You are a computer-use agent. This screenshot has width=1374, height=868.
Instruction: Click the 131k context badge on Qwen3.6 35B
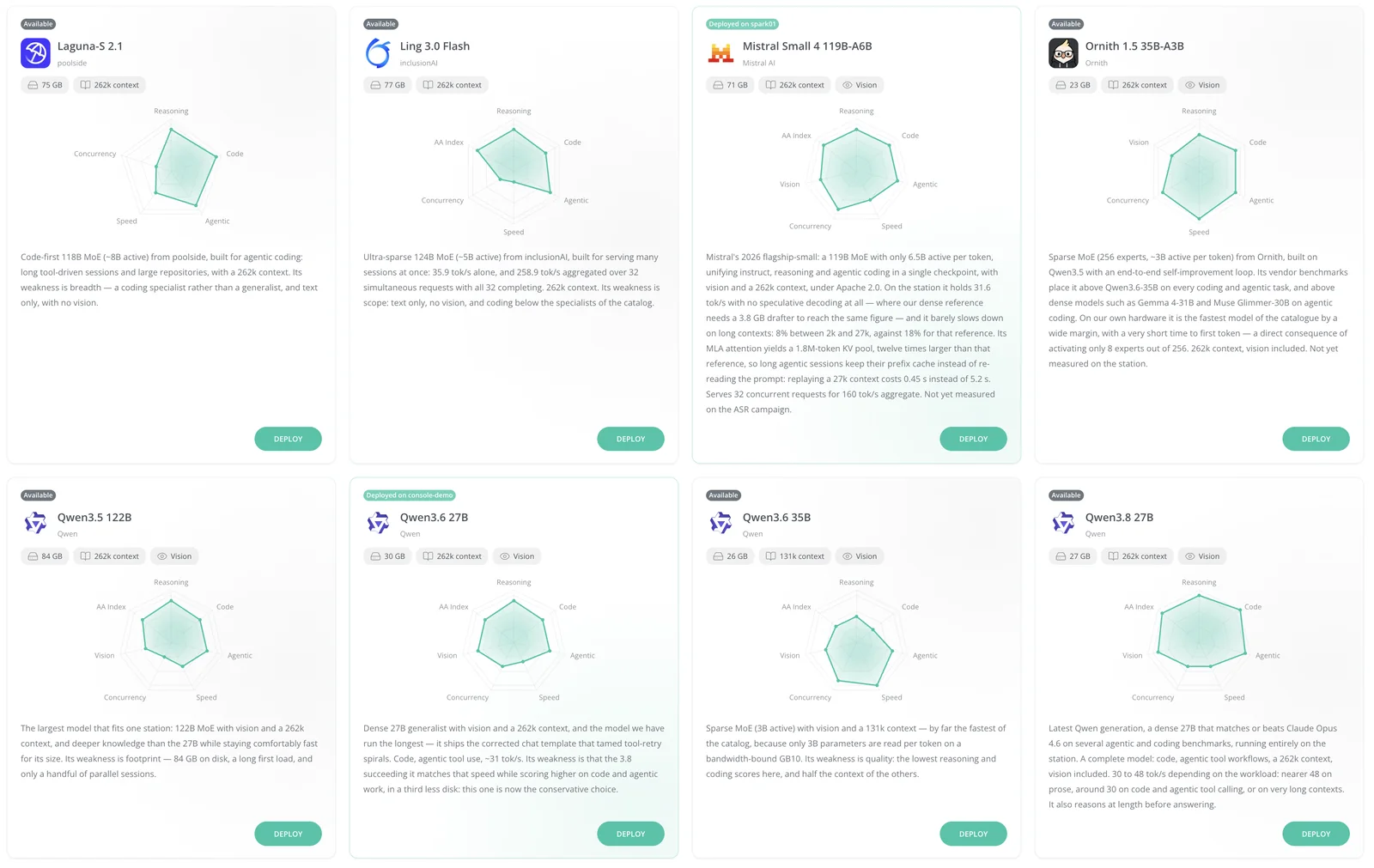(x=794, y=556)
